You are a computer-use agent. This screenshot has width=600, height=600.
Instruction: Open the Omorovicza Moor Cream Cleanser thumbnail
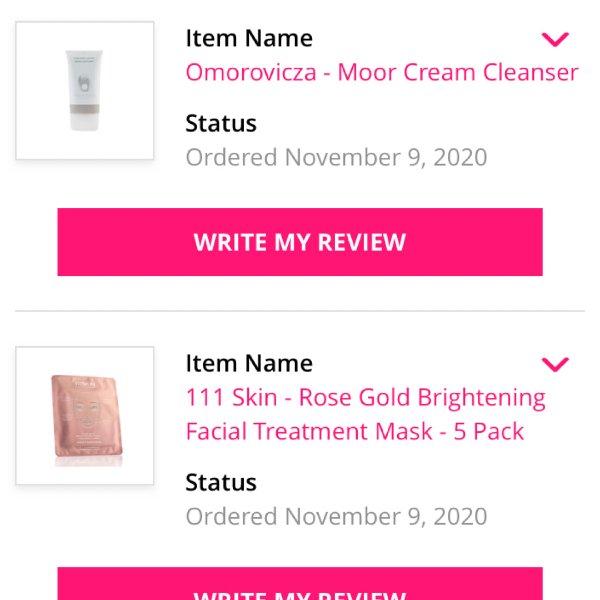(x=85, y=90)
